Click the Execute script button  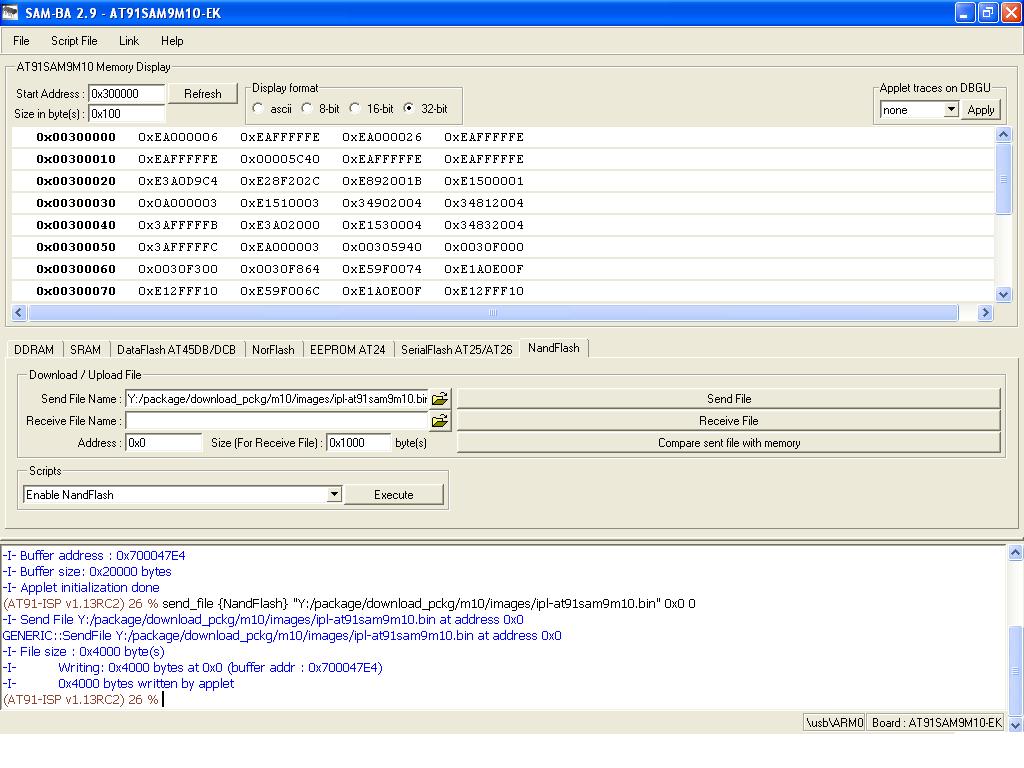coord(393,495)
